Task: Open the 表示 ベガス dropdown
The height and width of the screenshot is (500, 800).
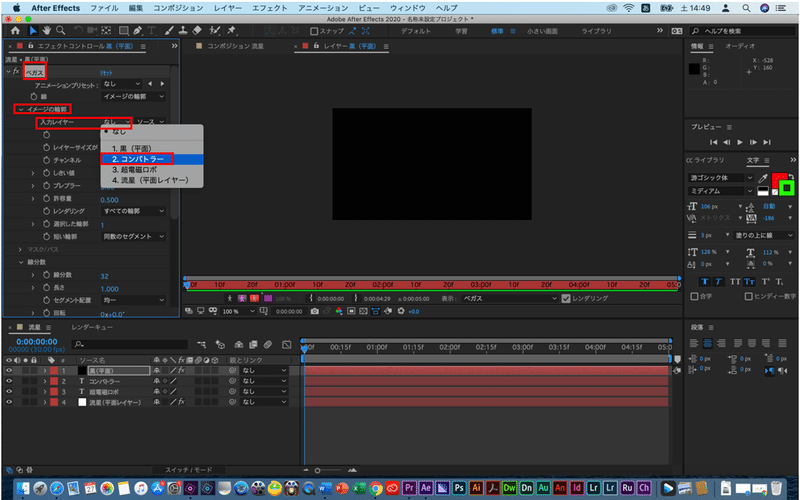Action: 509,298
